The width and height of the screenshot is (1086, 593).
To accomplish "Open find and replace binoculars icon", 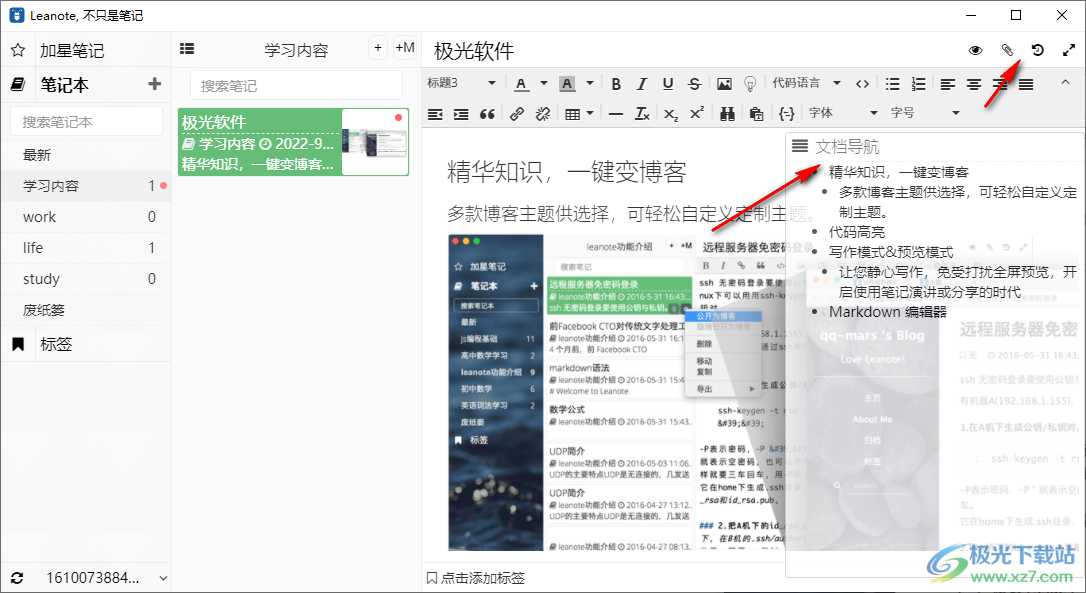I will pos(727,114).
